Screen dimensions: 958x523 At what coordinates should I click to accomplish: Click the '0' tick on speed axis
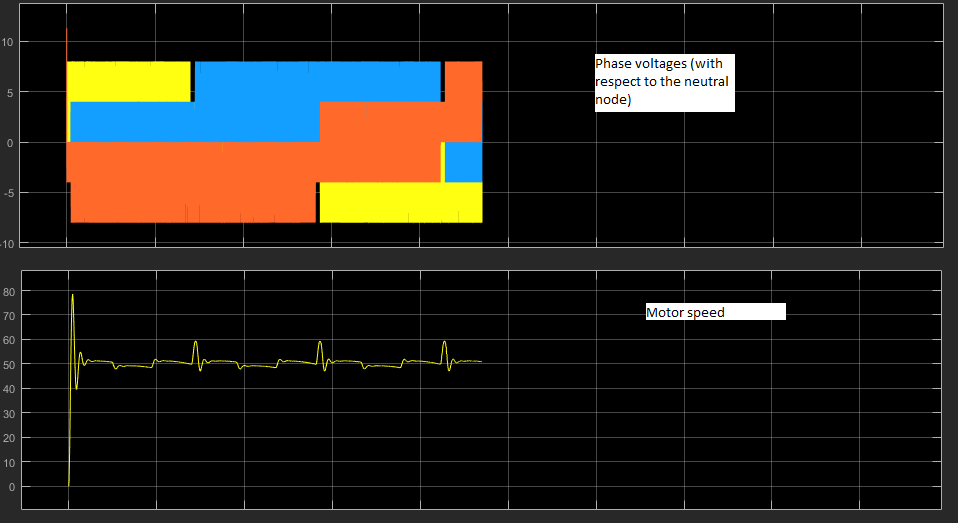pos(11,487)
